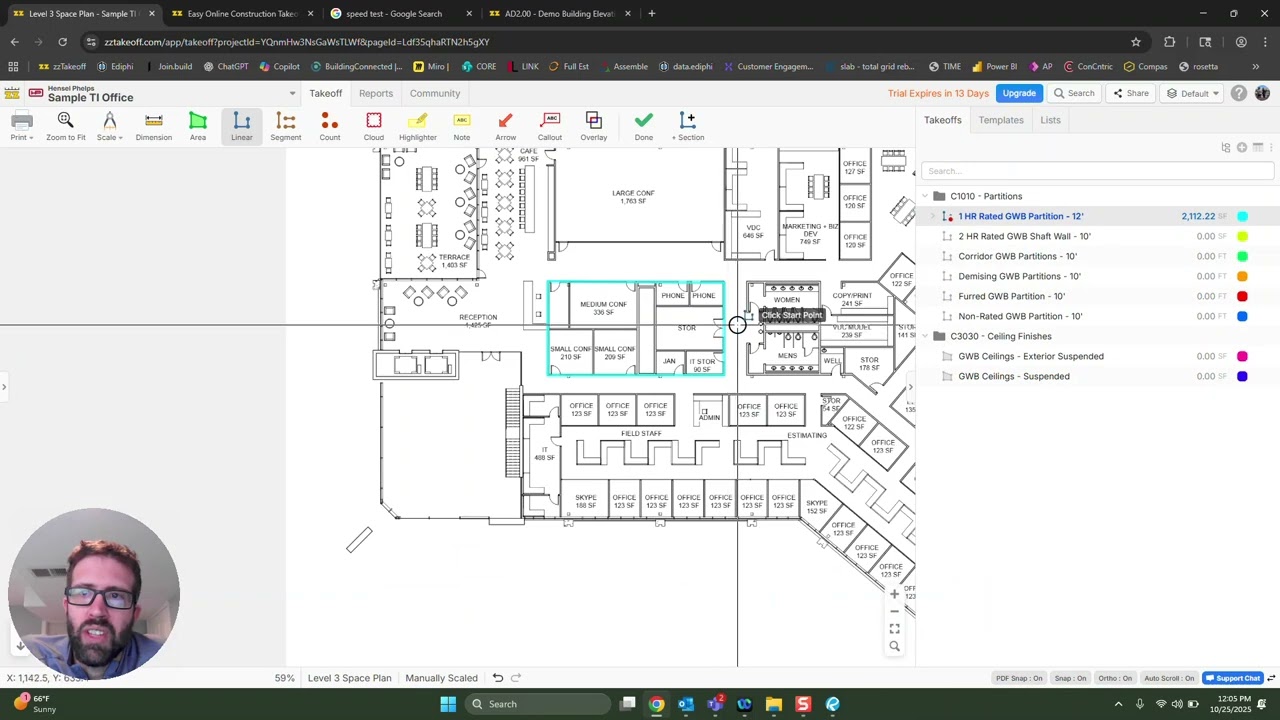This screenshot has width=1280, height=720.
Task: Open the help question mark icon
Action: [x=1239, y=93]
